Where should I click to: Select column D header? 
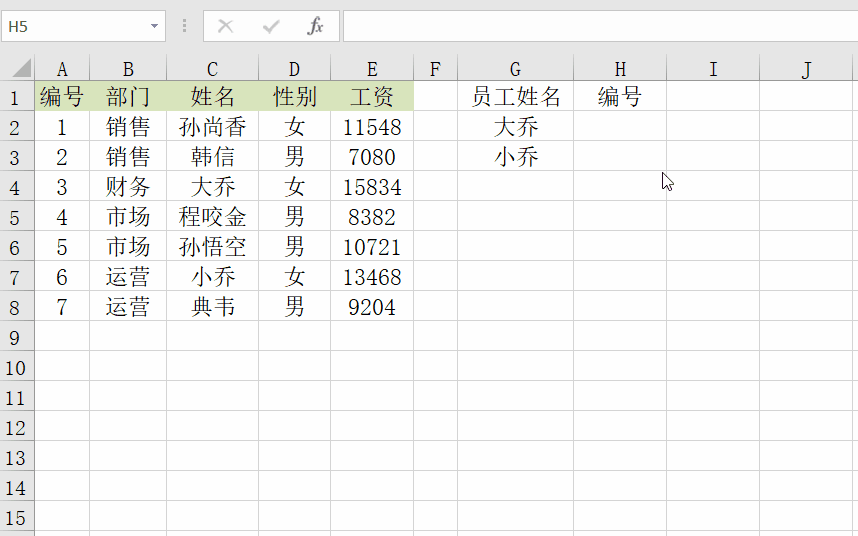coord(294,69)
